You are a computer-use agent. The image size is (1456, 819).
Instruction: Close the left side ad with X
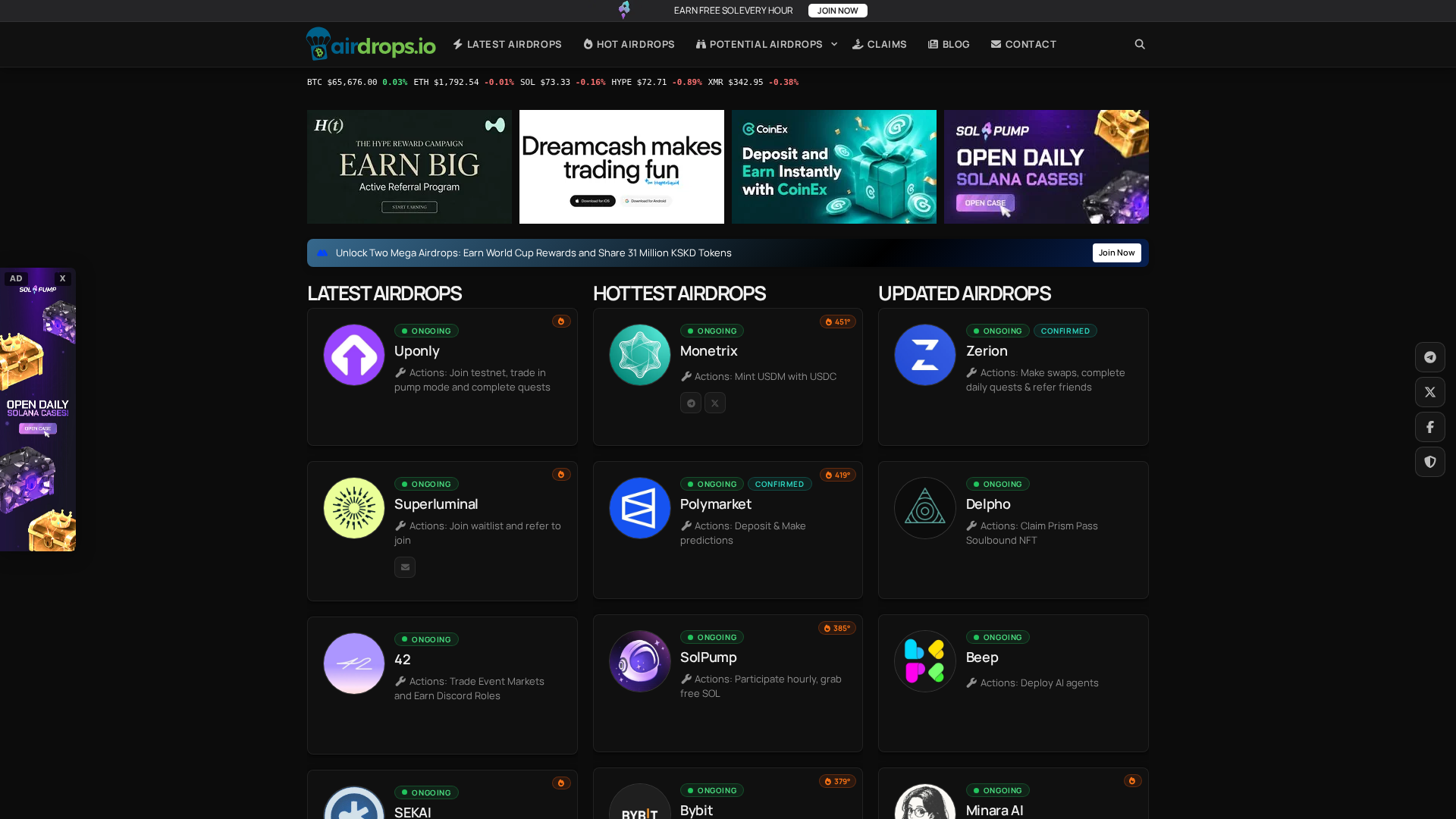click(x=63, y=278)
